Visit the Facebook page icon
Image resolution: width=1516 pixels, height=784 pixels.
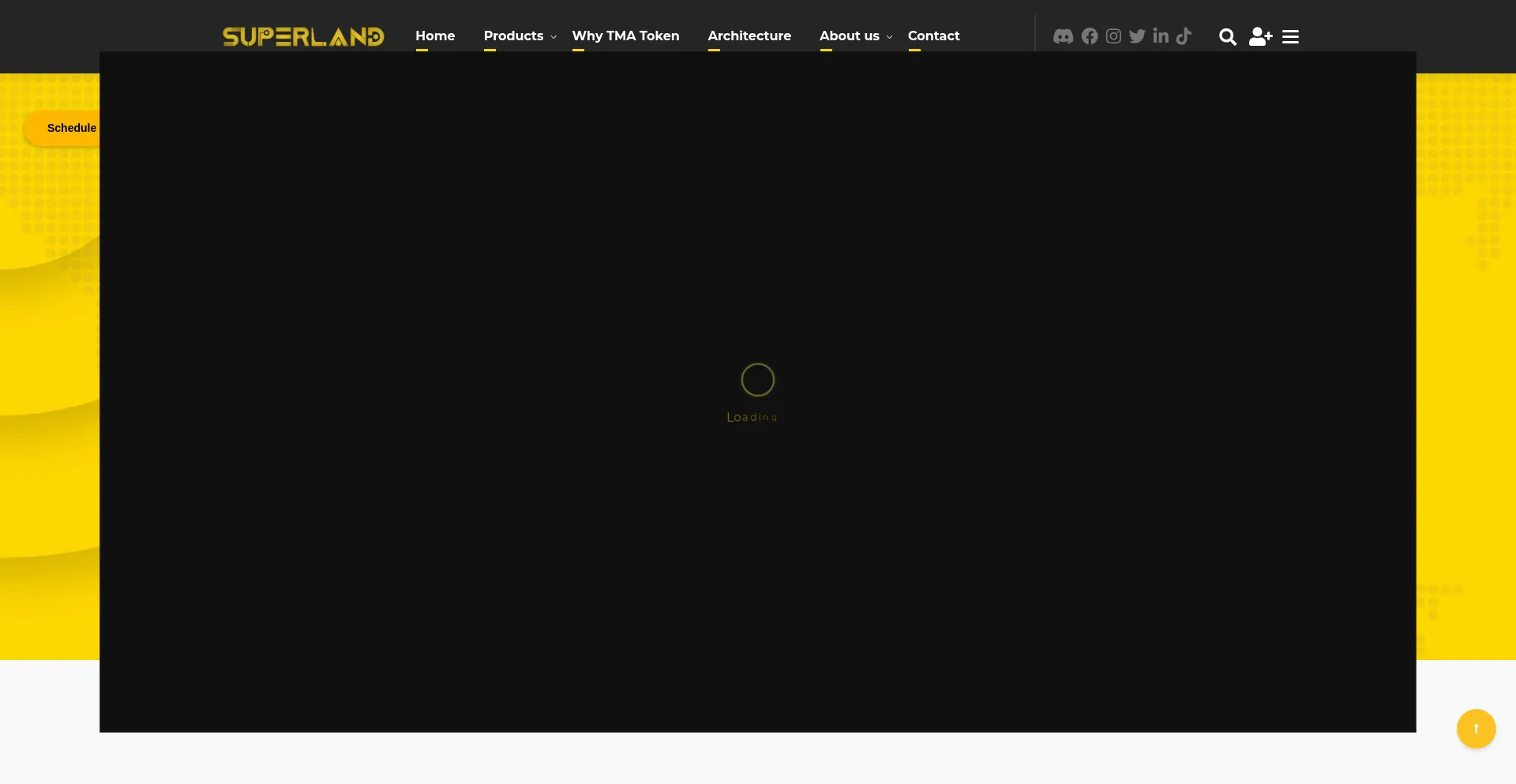[x=1090, y=36]
